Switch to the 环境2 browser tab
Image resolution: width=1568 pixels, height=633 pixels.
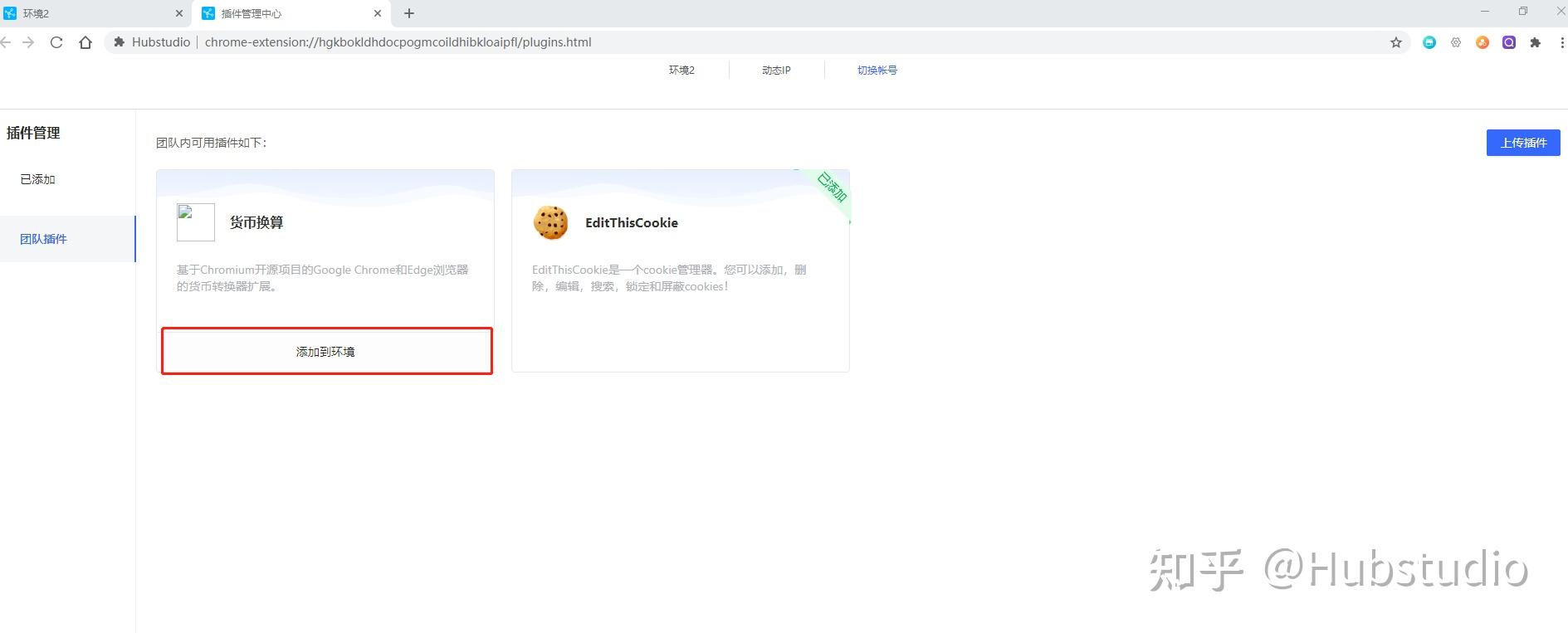(x=91, y=13)
